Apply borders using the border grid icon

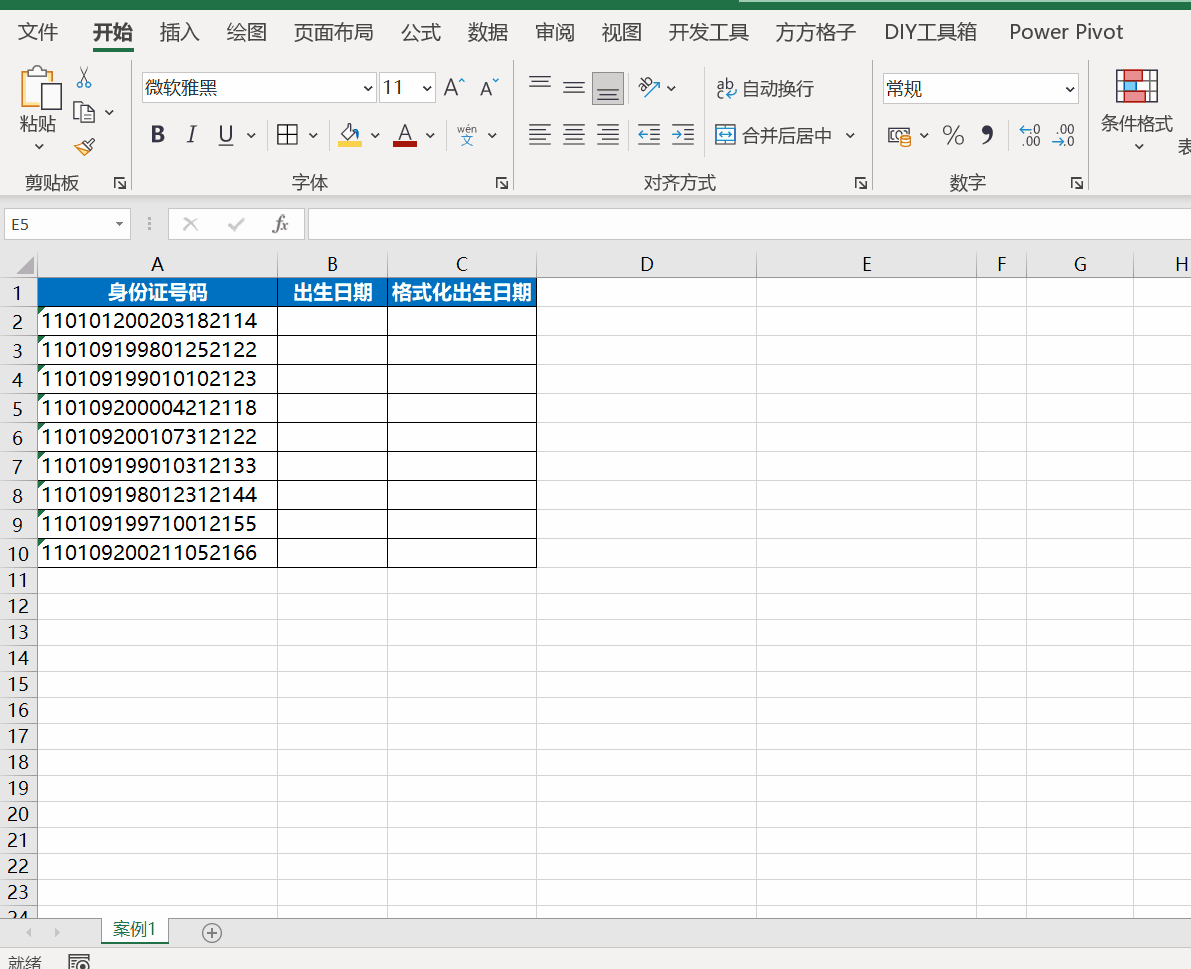(x=287, y=135)
